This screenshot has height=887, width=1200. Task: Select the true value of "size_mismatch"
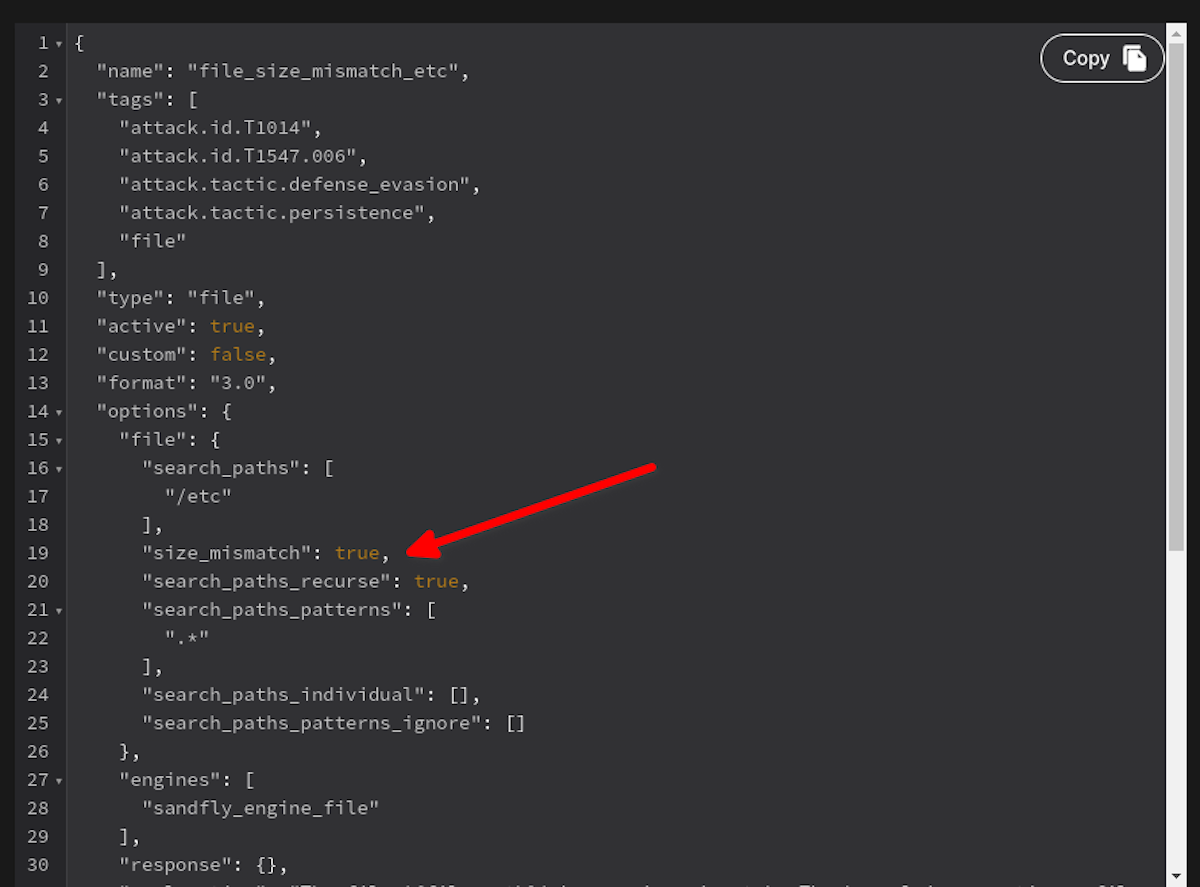pos(357,553)
